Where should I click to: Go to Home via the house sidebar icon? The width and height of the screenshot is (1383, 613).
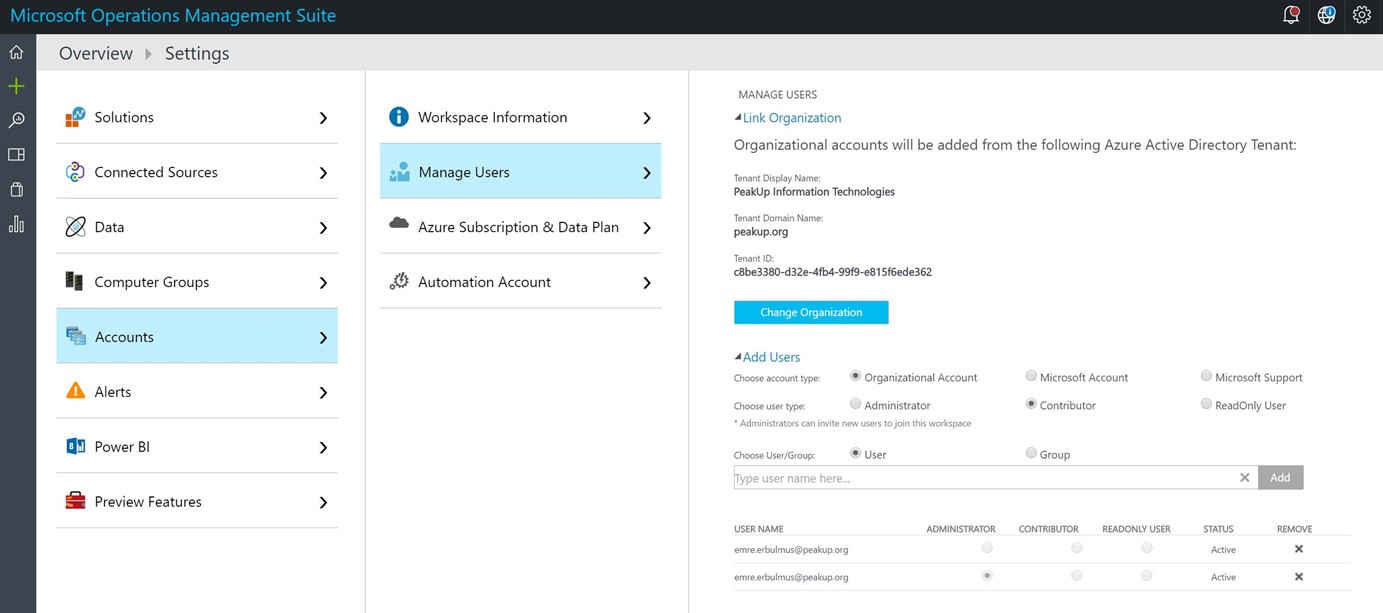pyautogui.click(x=16, y=52)
